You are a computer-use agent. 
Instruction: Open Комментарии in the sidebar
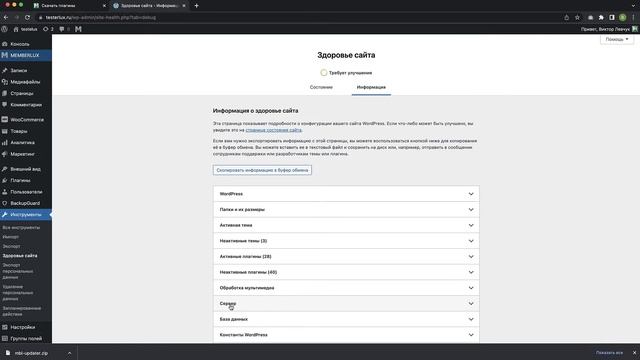[x=26, y=105]
